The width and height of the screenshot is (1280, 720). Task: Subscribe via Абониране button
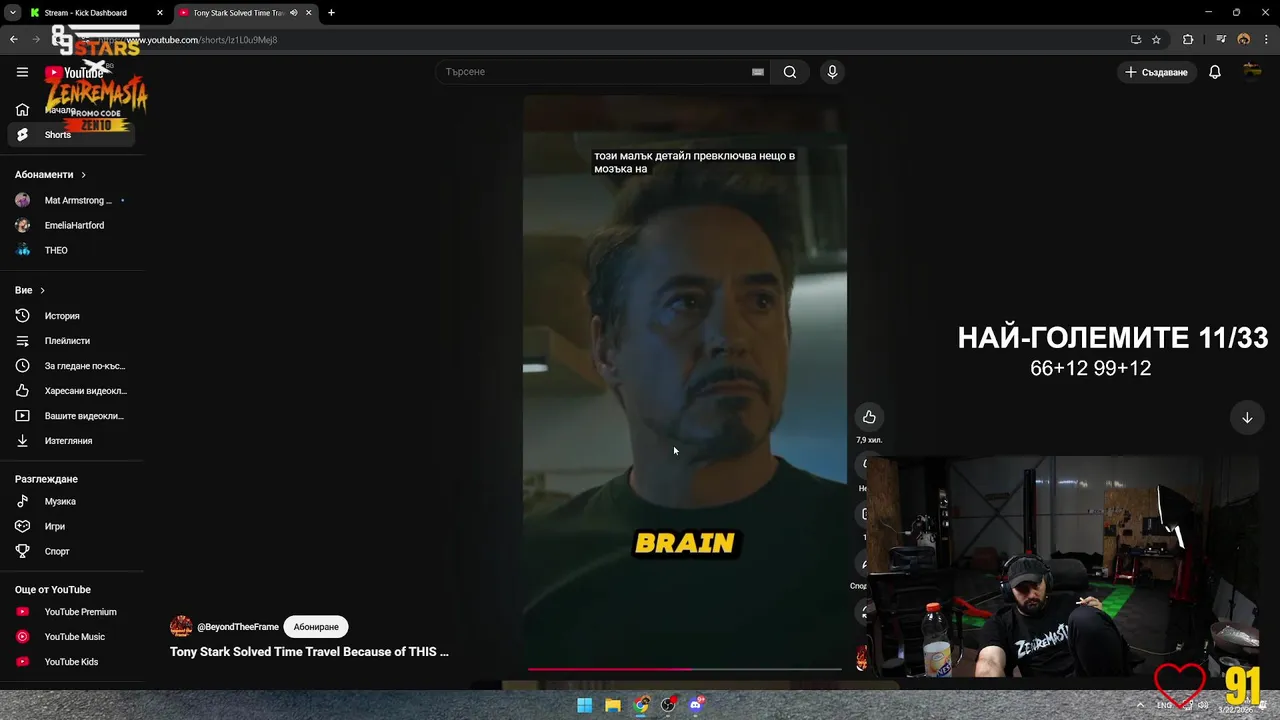[x=316, y=627]
